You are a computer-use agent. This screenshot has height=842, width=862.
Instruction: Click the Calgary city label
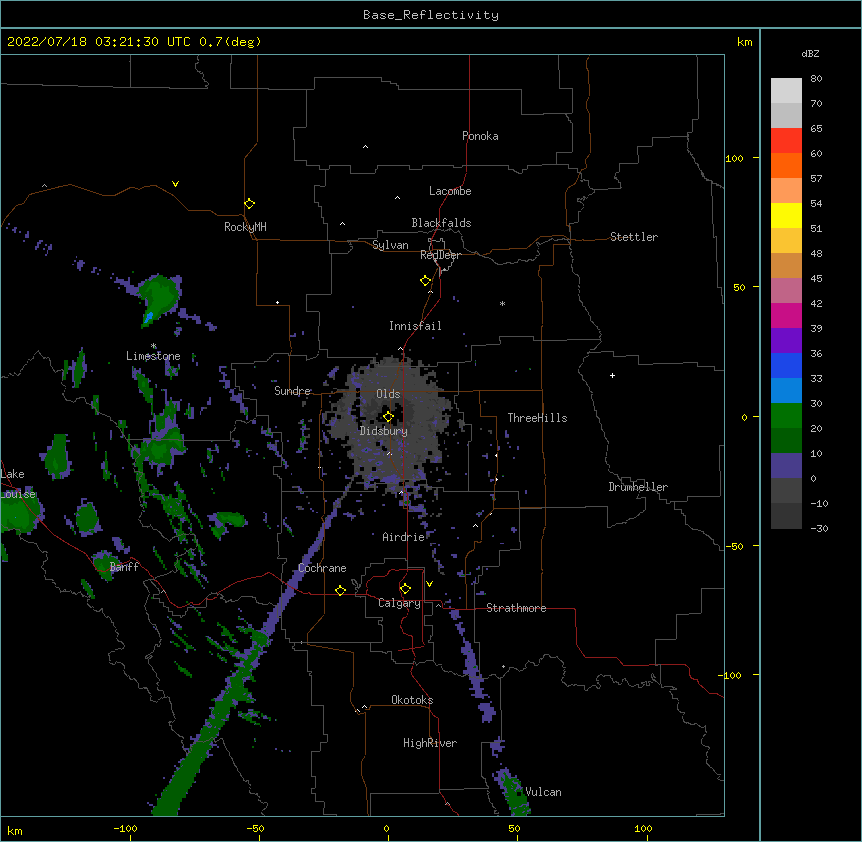(x=399, y=603)
